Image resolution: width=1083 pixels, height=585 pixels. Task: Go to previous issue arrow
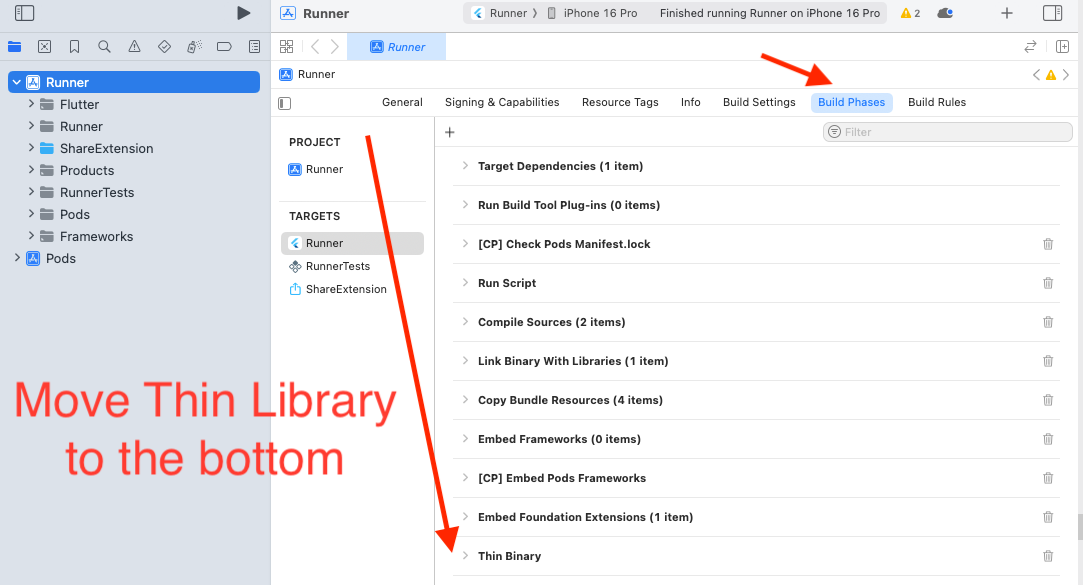tap(1035, 75)
